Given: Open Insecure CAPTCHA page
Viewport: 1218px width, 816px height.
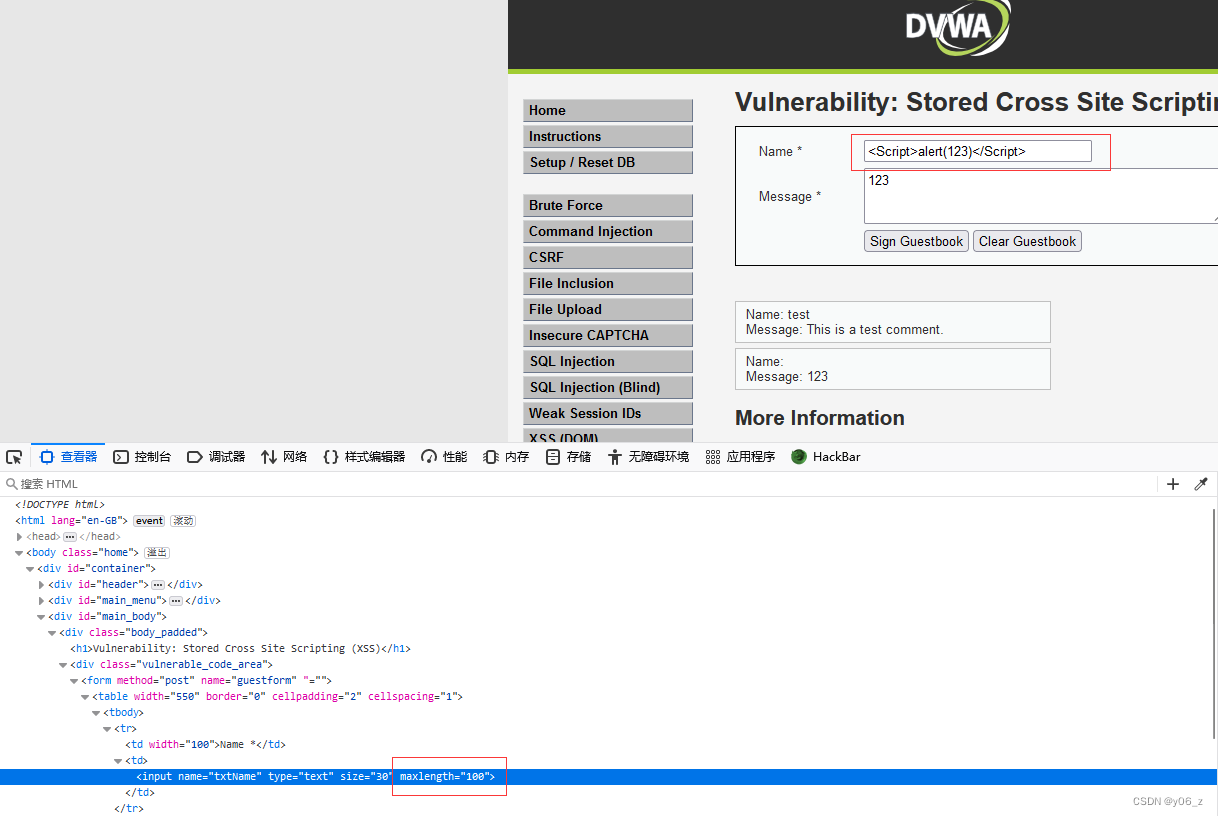Looking at the screenshot, I should [608, 336].
